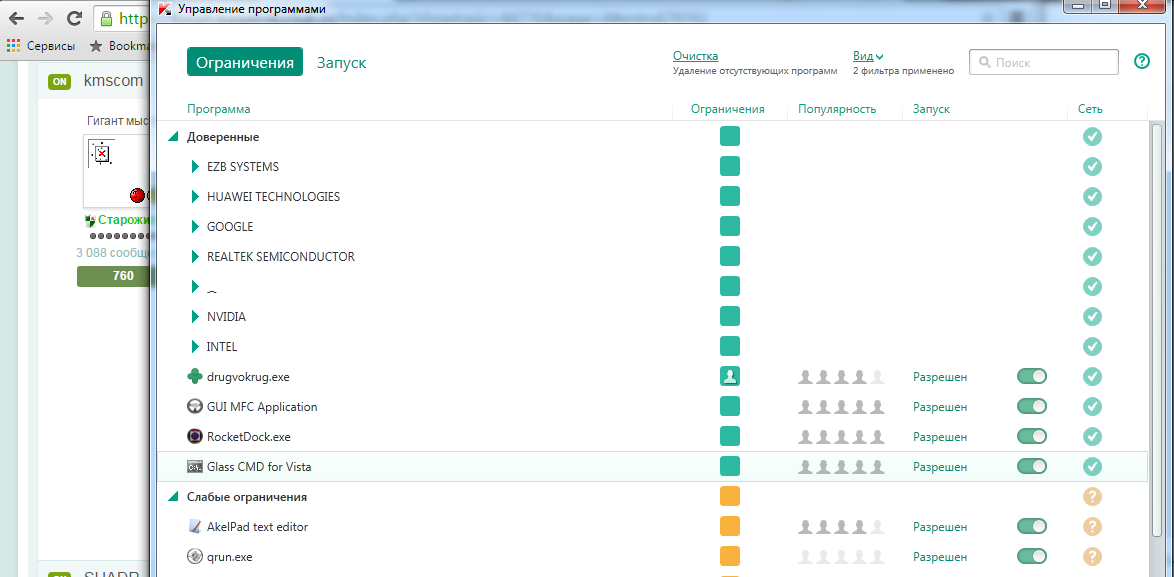This screenshot has height=577, width=1174.
Task: Collapse the Доверенные group
Action: point(173,137)
